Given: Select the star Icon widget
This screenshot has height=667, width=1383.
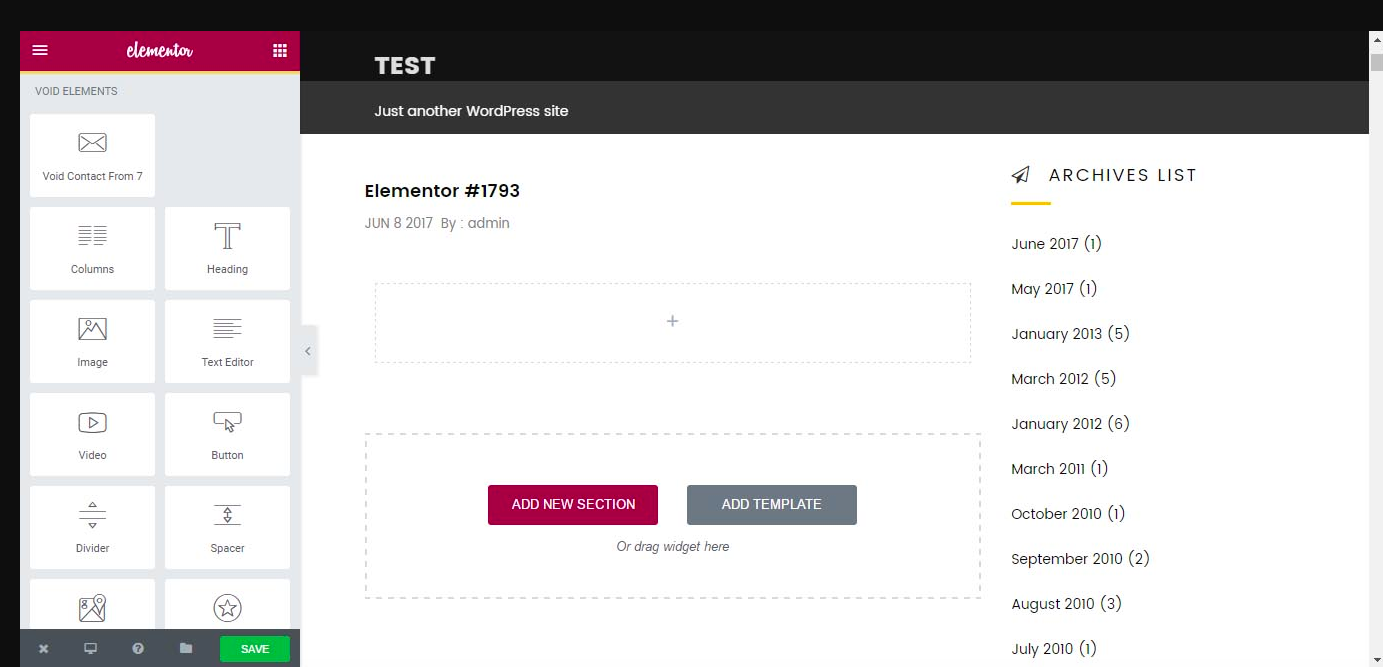Looking at the screenshot, I should click(227, 608).
